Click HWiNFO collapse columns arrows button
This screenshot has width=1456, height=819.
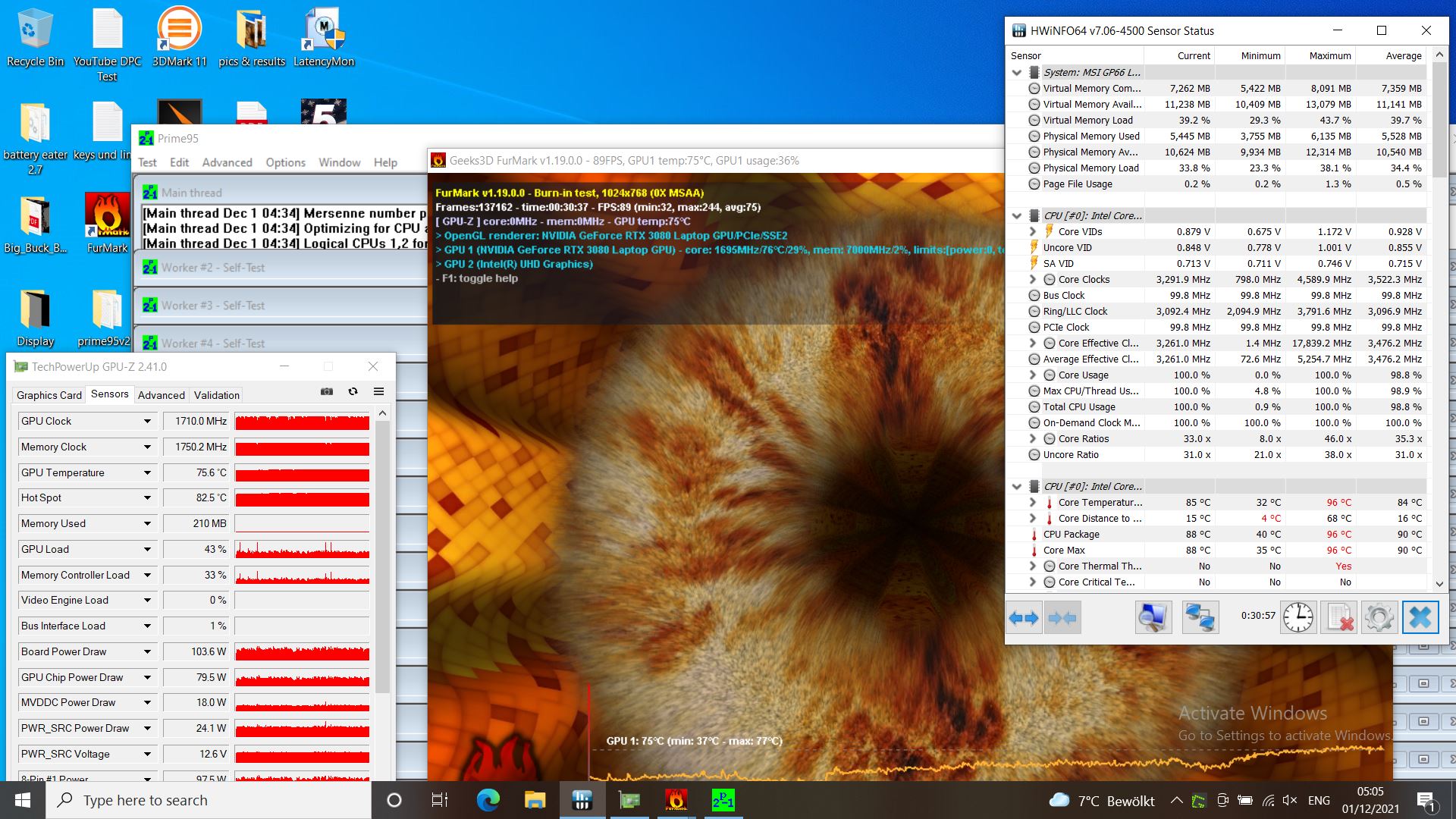1062,617
